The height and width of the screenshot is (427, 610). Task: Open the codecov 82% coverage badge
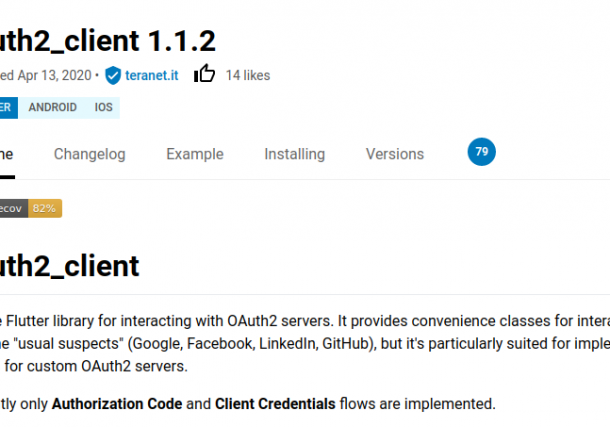click(30, 208)
